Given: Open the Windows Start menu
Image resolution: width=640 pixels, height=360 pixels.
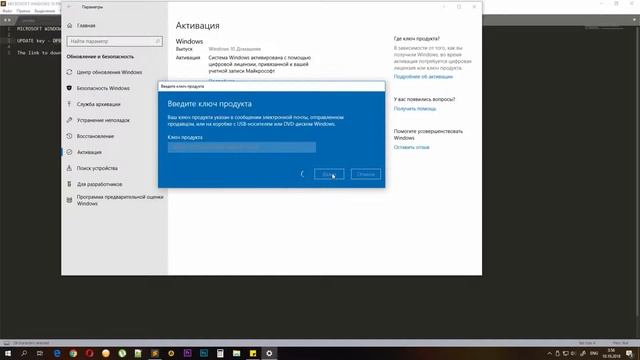Looking at the screenshot, I should (8, 353).
